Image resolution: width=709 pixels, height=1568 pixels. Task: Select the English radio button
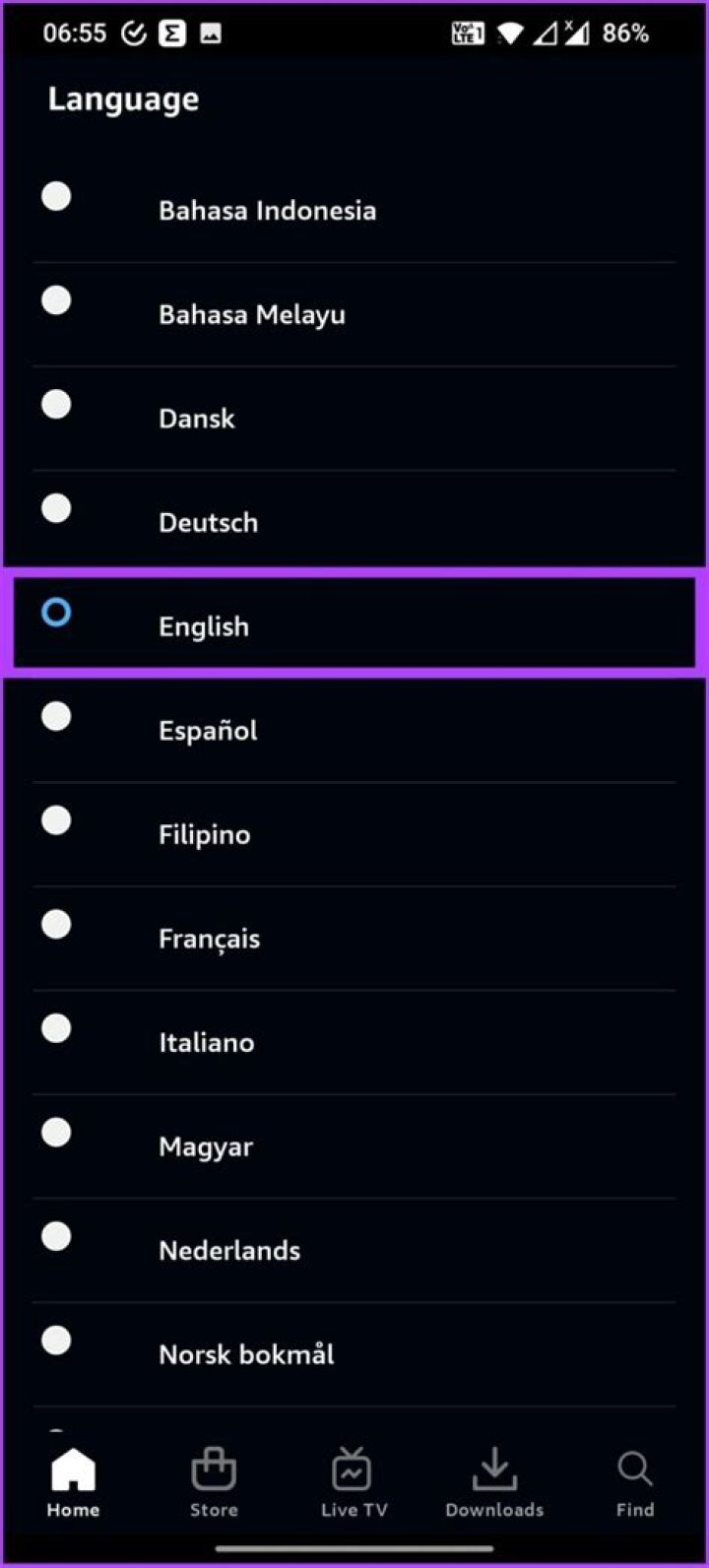56,613
